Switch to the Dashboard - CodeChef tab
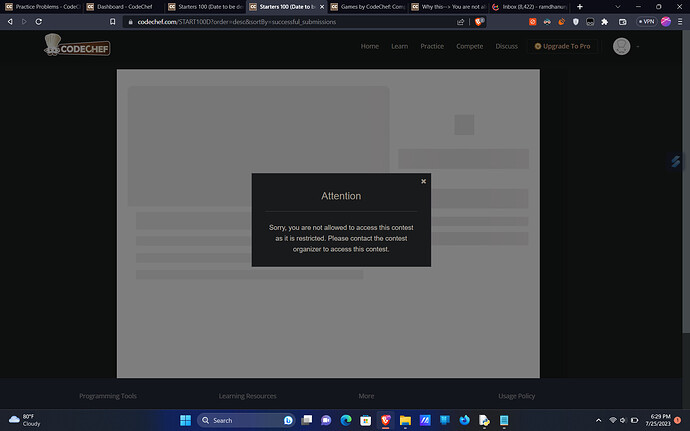Image resolution: width=690 pixels, height=431 pixels. 123,7
